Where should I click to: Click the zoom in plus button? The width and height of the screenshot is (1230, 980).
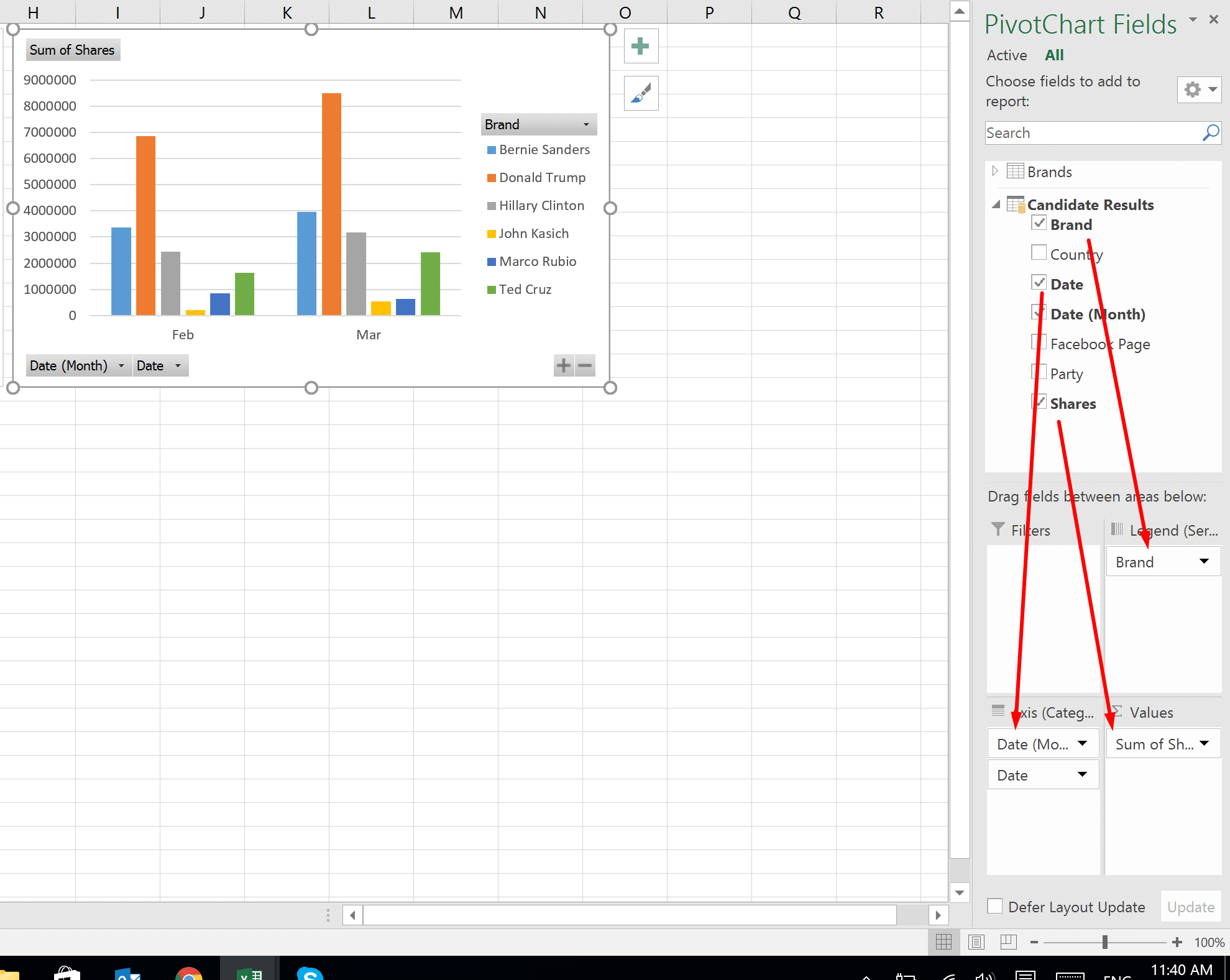[x=1177, y=942]
